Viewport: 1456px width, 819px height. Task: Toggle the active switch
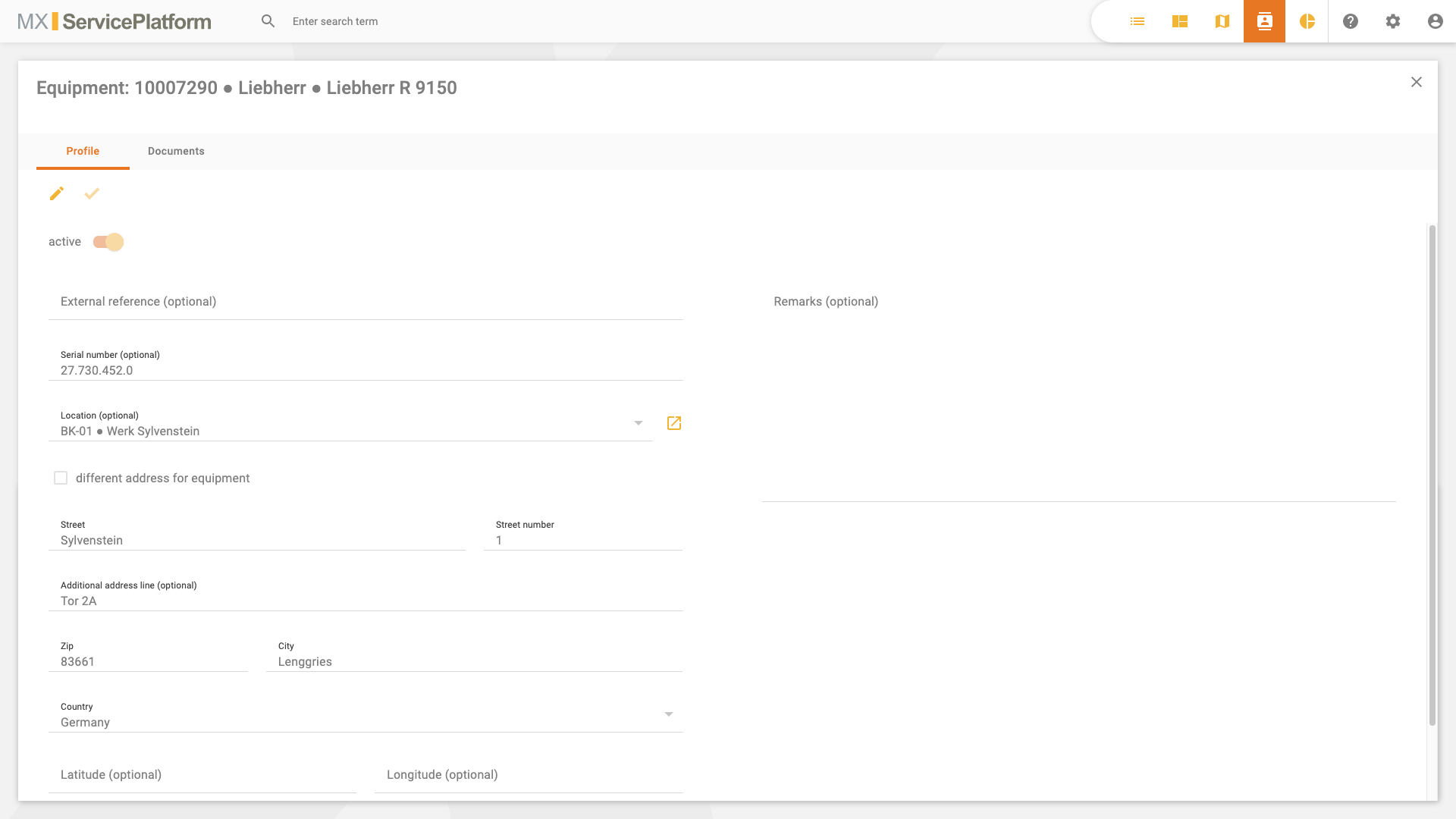108,242
